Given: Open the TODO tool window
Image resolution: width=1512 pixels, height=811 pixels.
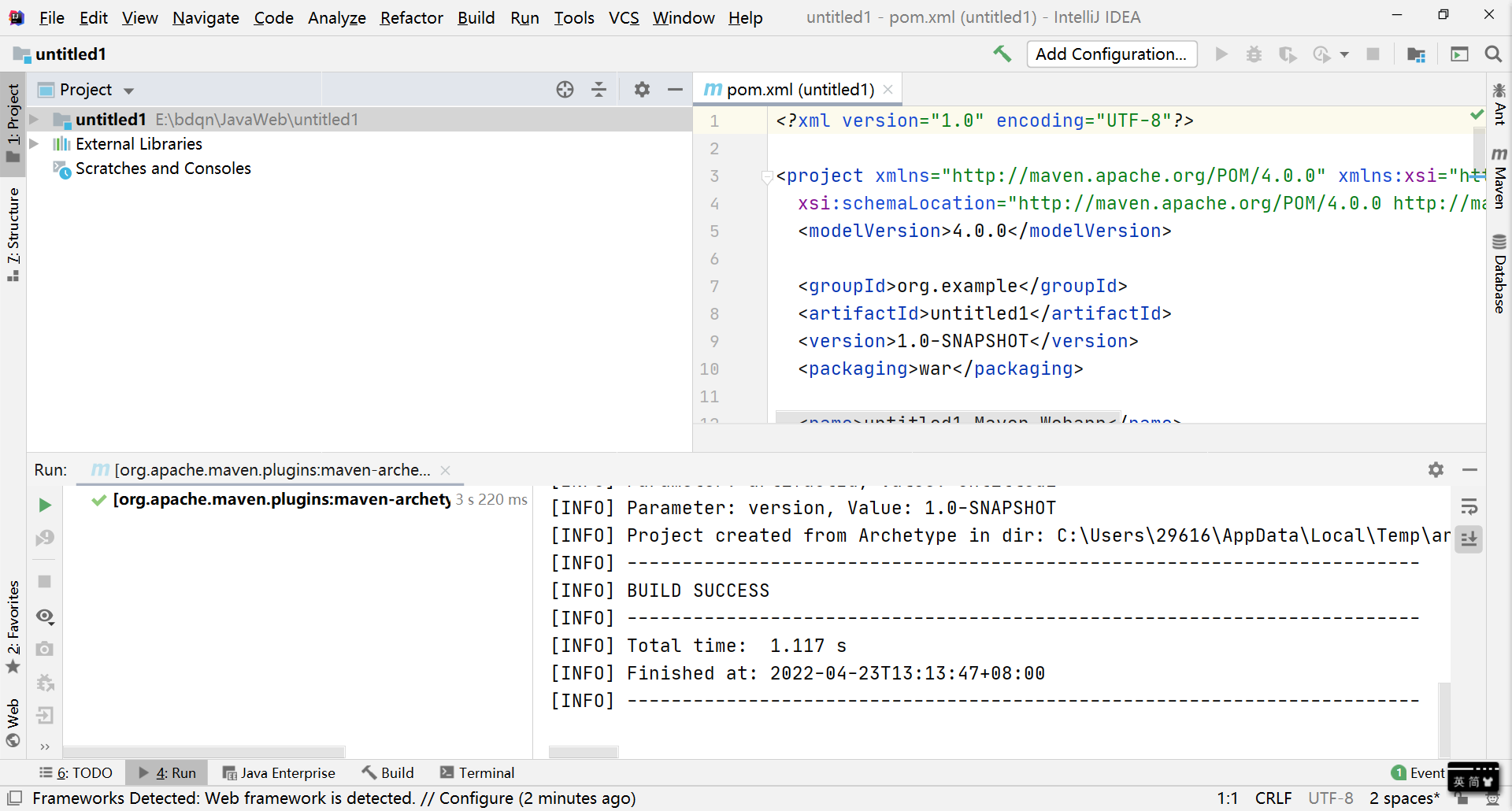Looking at the screenshot, I should click(76, 772).
